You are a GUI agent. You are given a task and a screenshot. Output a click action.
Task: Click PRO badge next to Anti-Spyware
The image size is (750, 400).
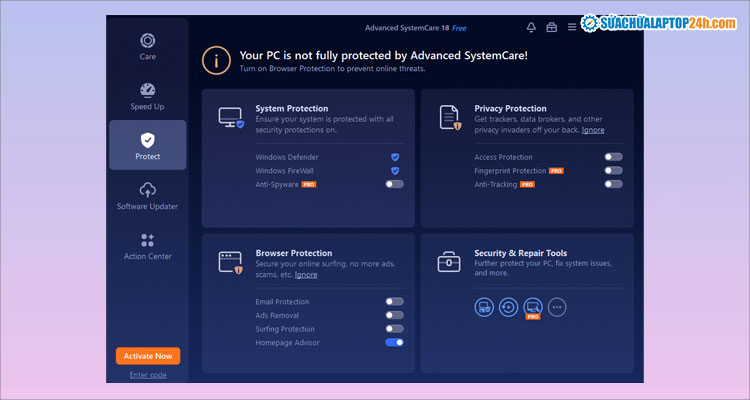309,185
